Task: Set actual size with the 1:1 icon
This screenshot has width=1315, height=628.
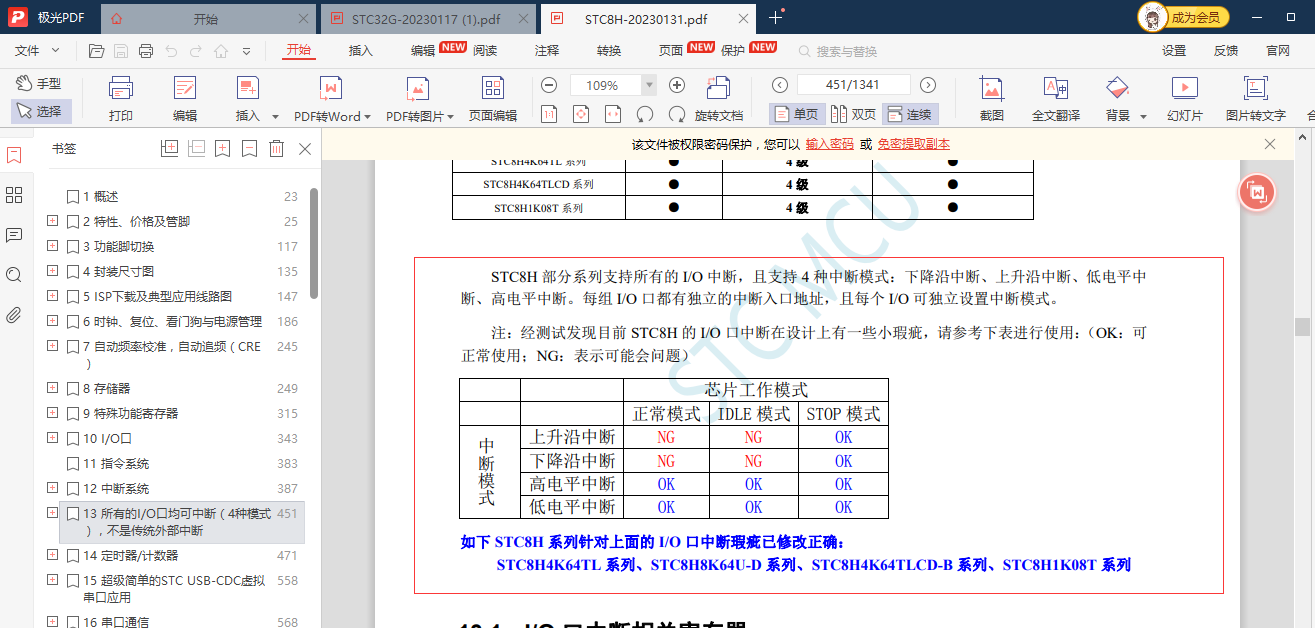Action: point(549,115)
